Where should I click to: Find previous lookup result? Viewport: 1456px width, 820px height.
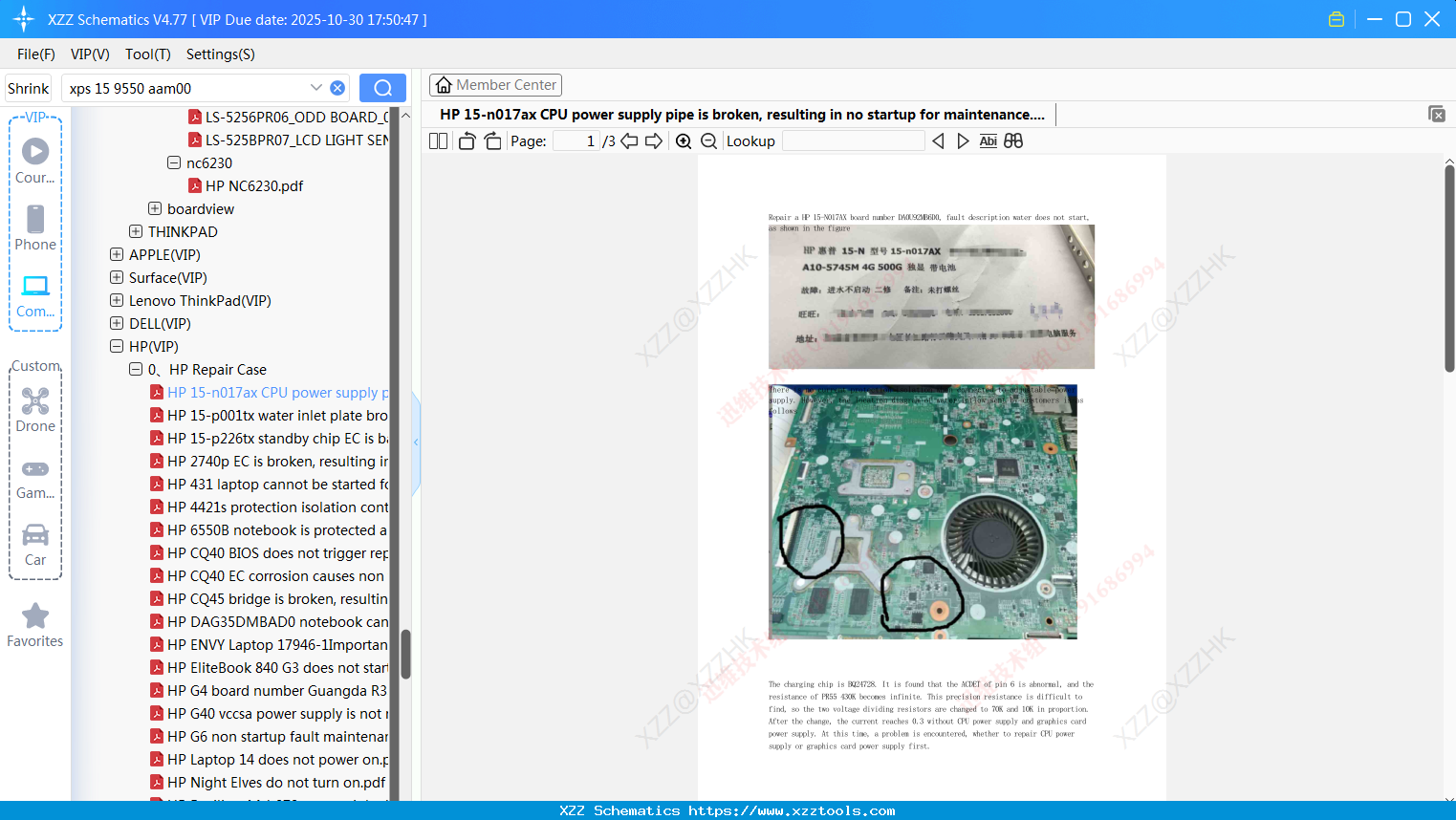pos(938,140)
